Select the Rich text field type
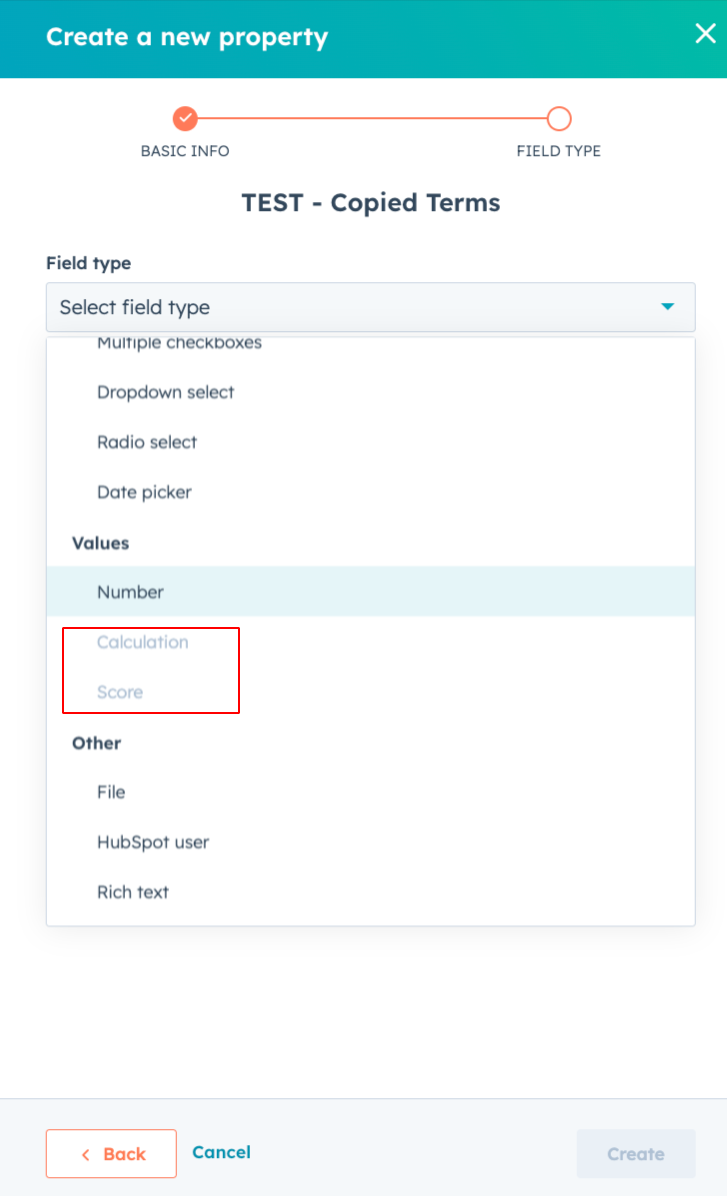This screenshot has width=727, height=1196. click(133, 892)
